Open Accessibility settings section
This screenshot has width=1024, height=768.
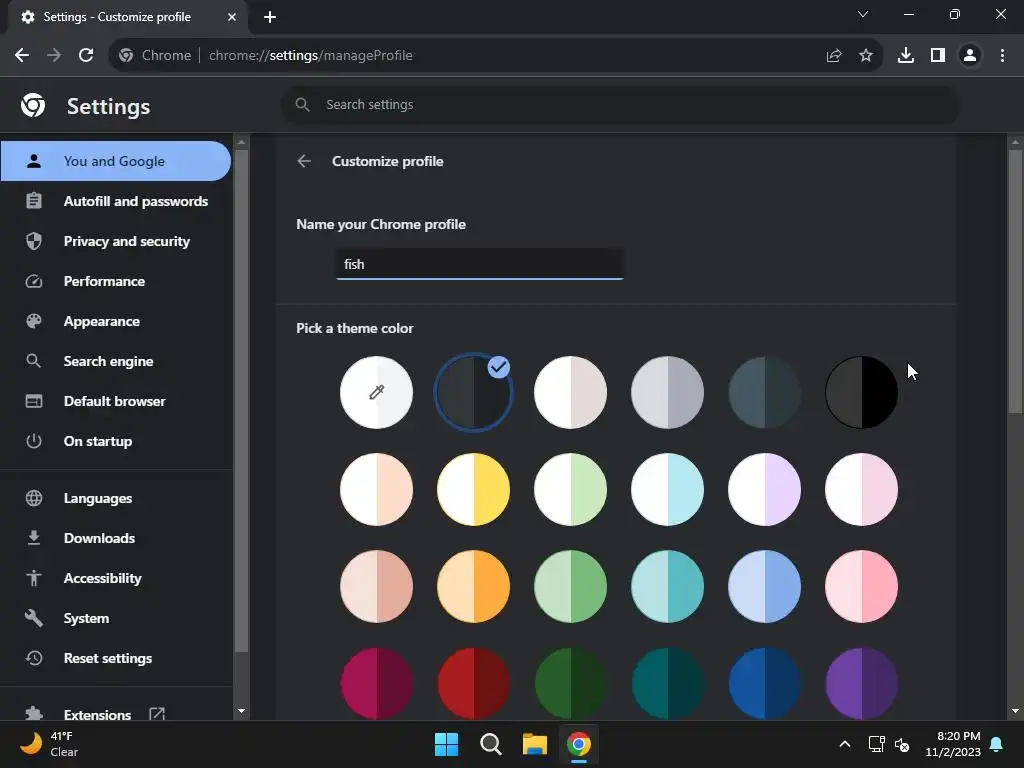point(116,578)
